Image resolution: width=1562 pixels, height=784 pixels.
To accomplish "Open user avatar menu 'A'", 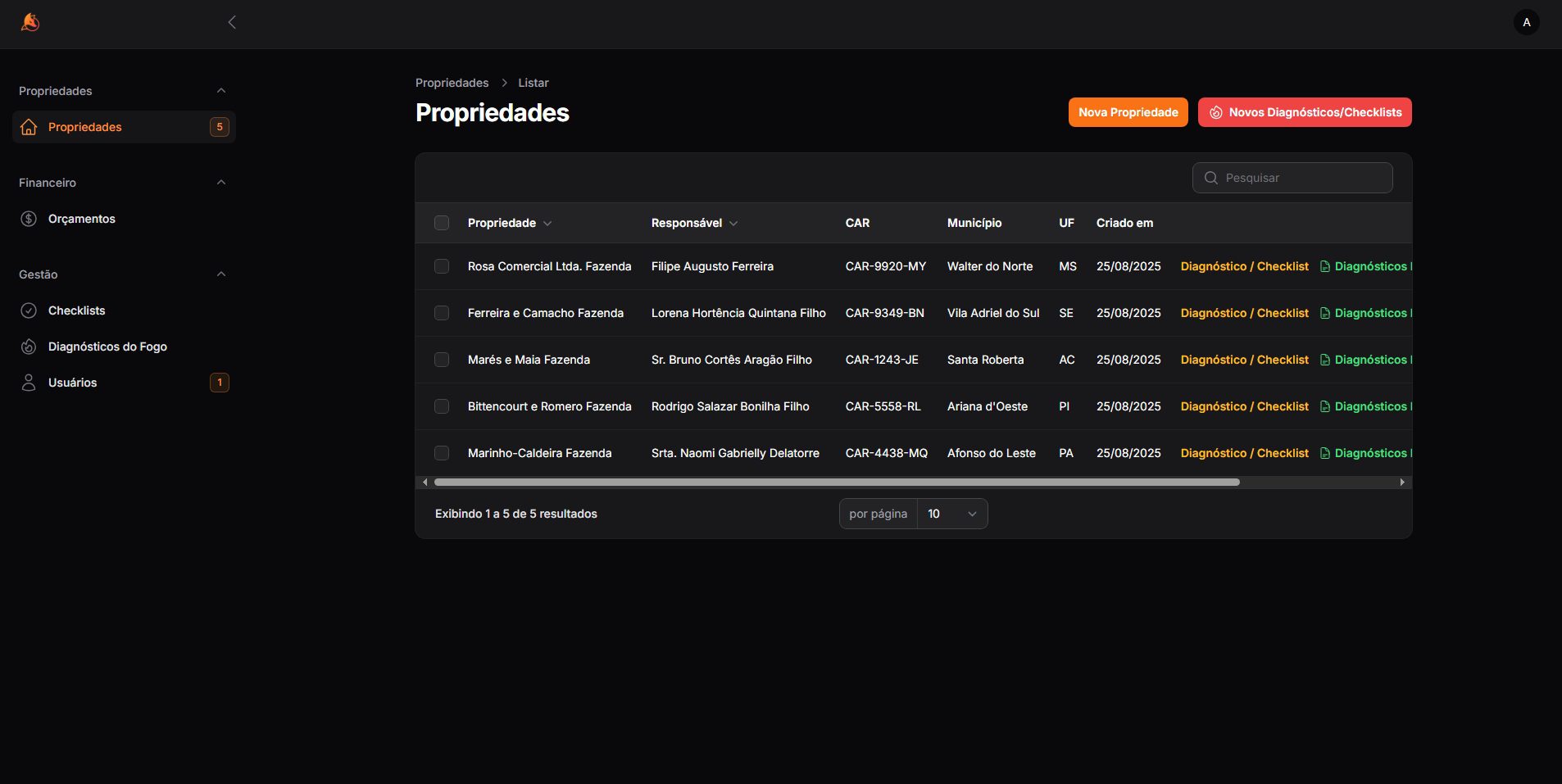I will coord(1526,22).
